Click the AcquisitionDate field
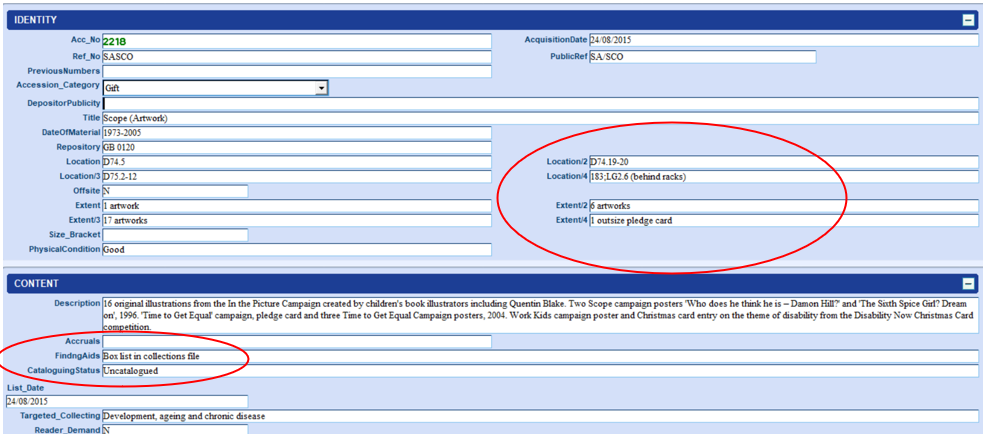The width and height of the screenshot is (983, 436). pyautogui.click(x=701, y=41)
